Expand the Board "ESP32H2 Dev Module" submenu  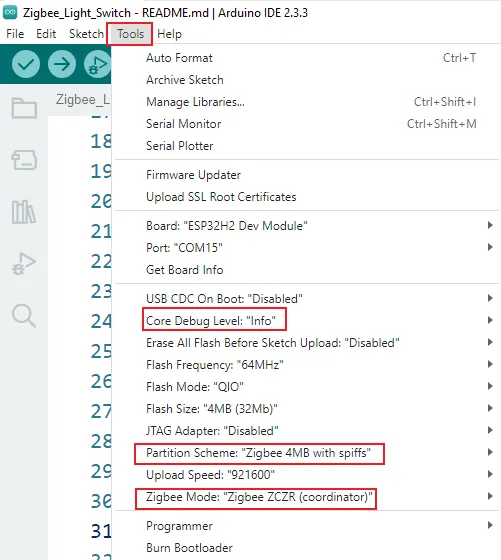pos(306,226)
